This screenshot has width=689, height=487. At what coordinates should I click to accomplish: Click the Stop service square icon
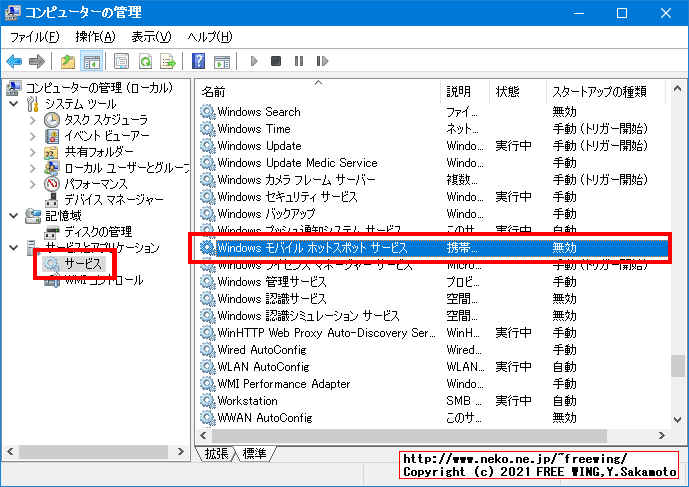click(276, 61)
